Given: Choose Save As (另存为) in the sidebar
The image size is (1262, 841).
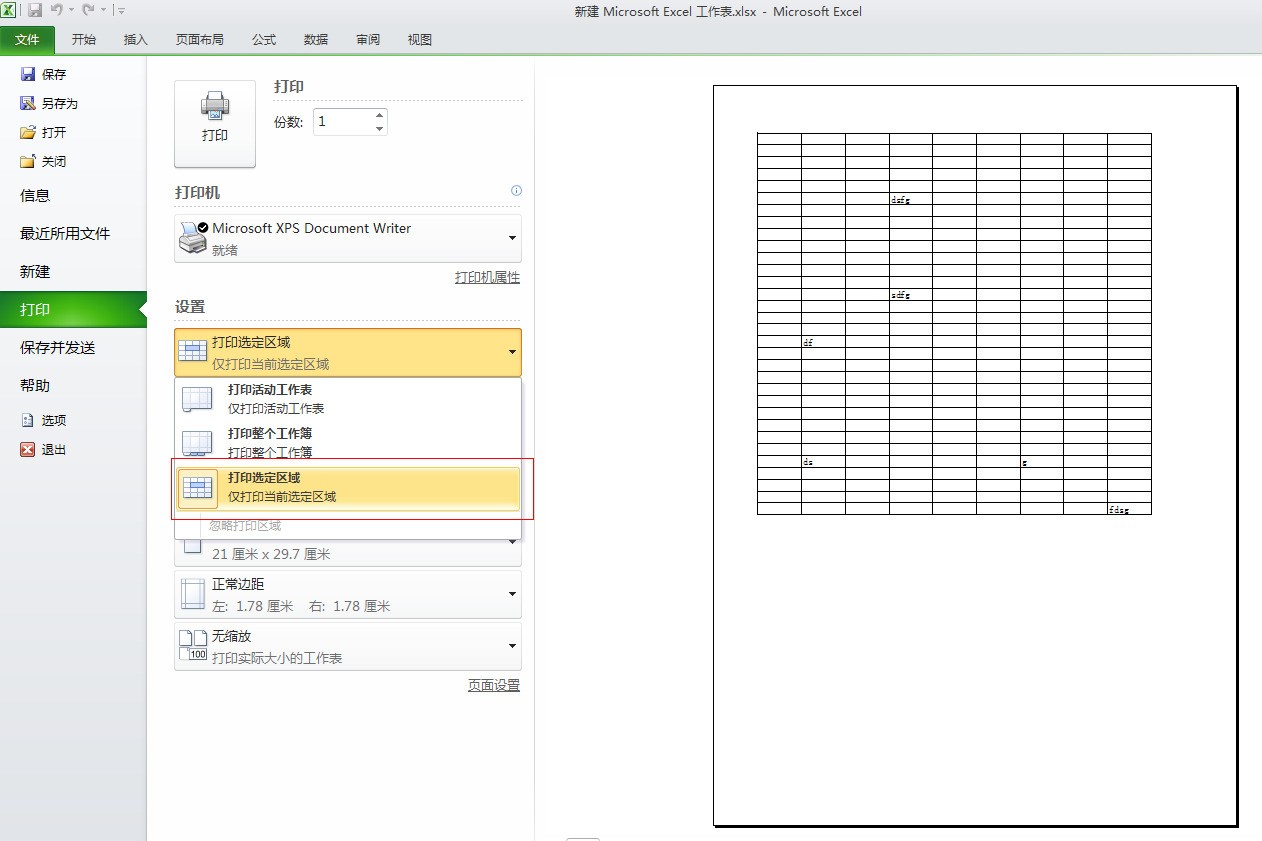Looking at the screenshot, I should (59, 103).
